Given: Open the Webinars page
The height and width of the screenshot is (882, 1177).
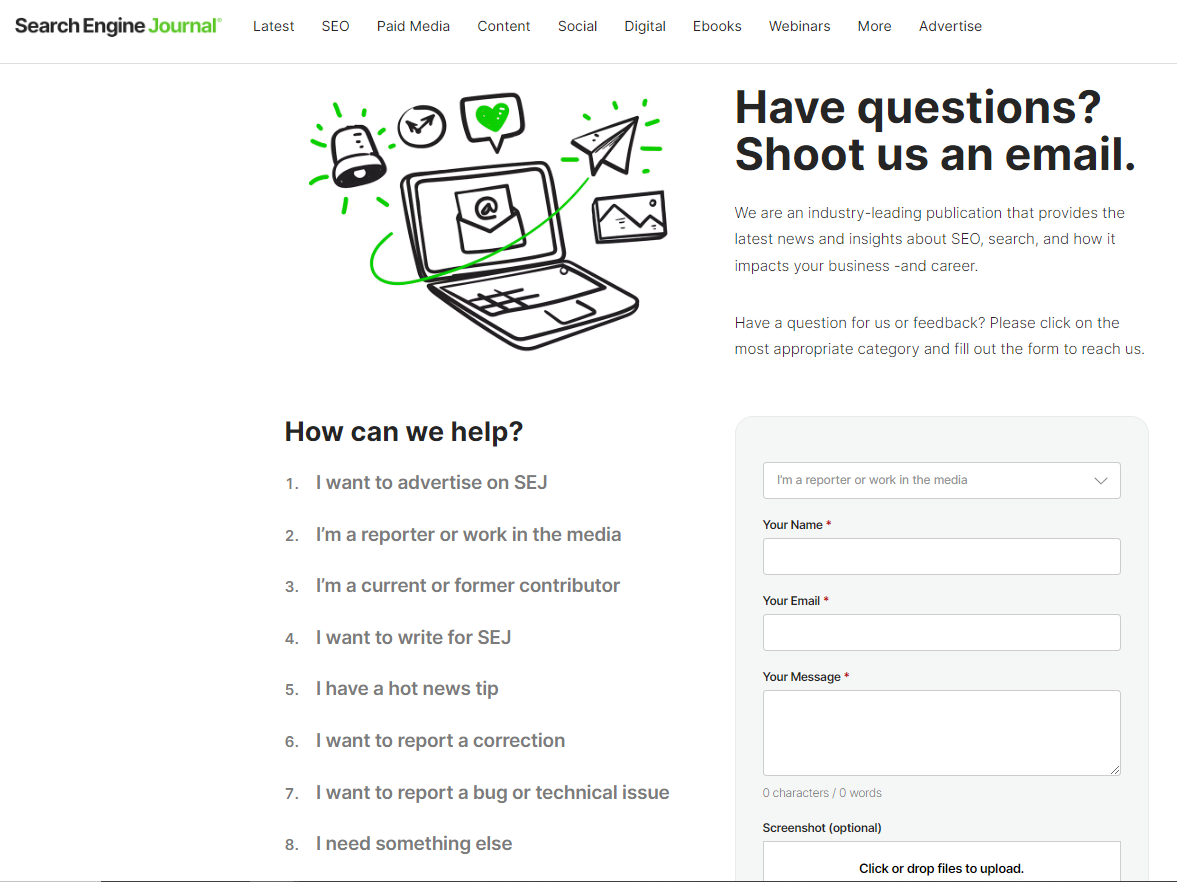Looking at the screenshot, I should [x=799, y=26].
